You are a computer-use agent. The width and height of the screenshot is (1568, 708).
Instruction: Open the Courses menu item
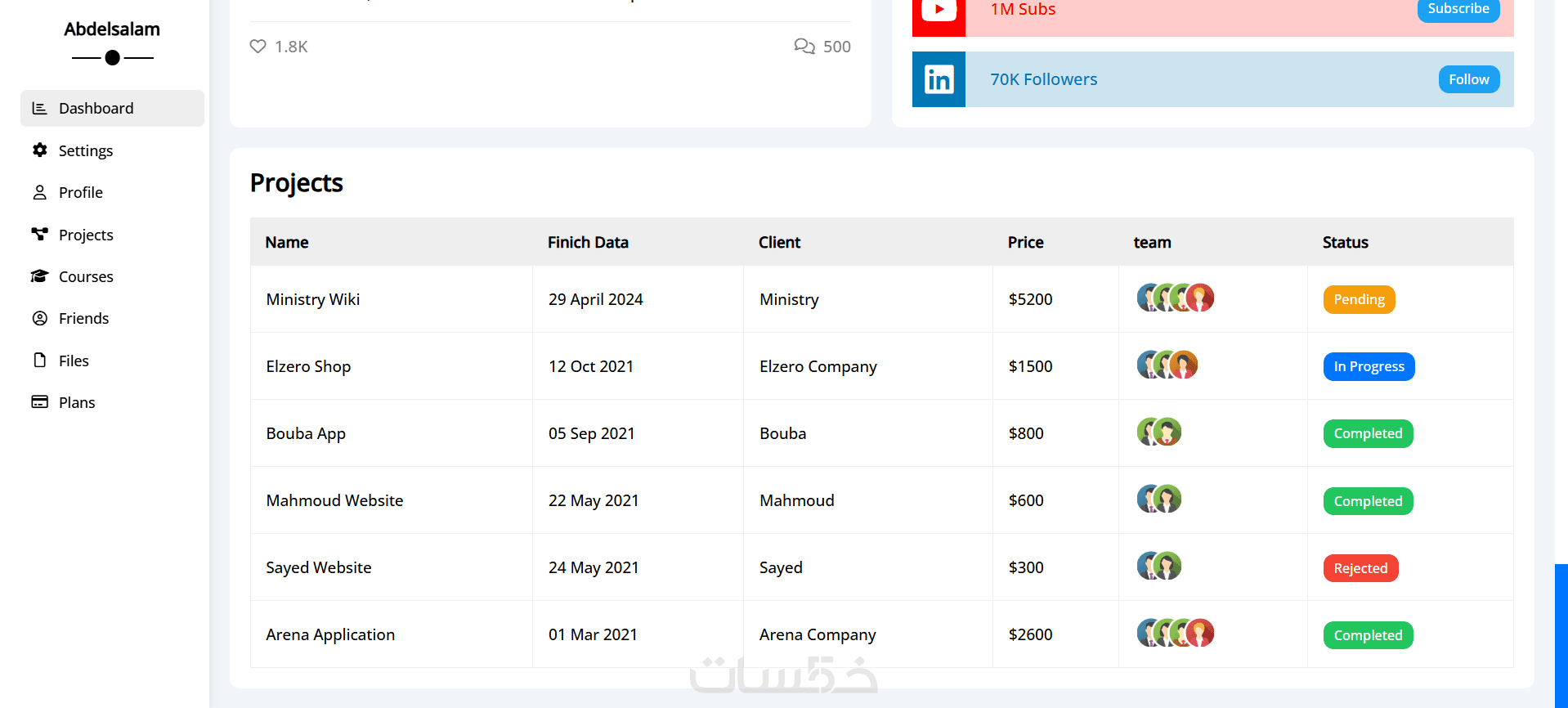click(x=86, y=276)
